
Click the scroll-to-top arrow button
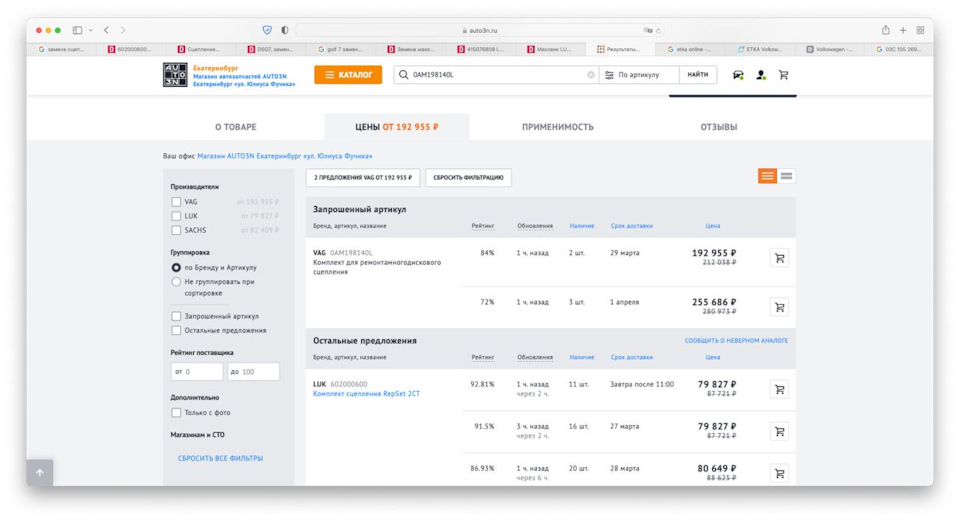tap(40, 473)
